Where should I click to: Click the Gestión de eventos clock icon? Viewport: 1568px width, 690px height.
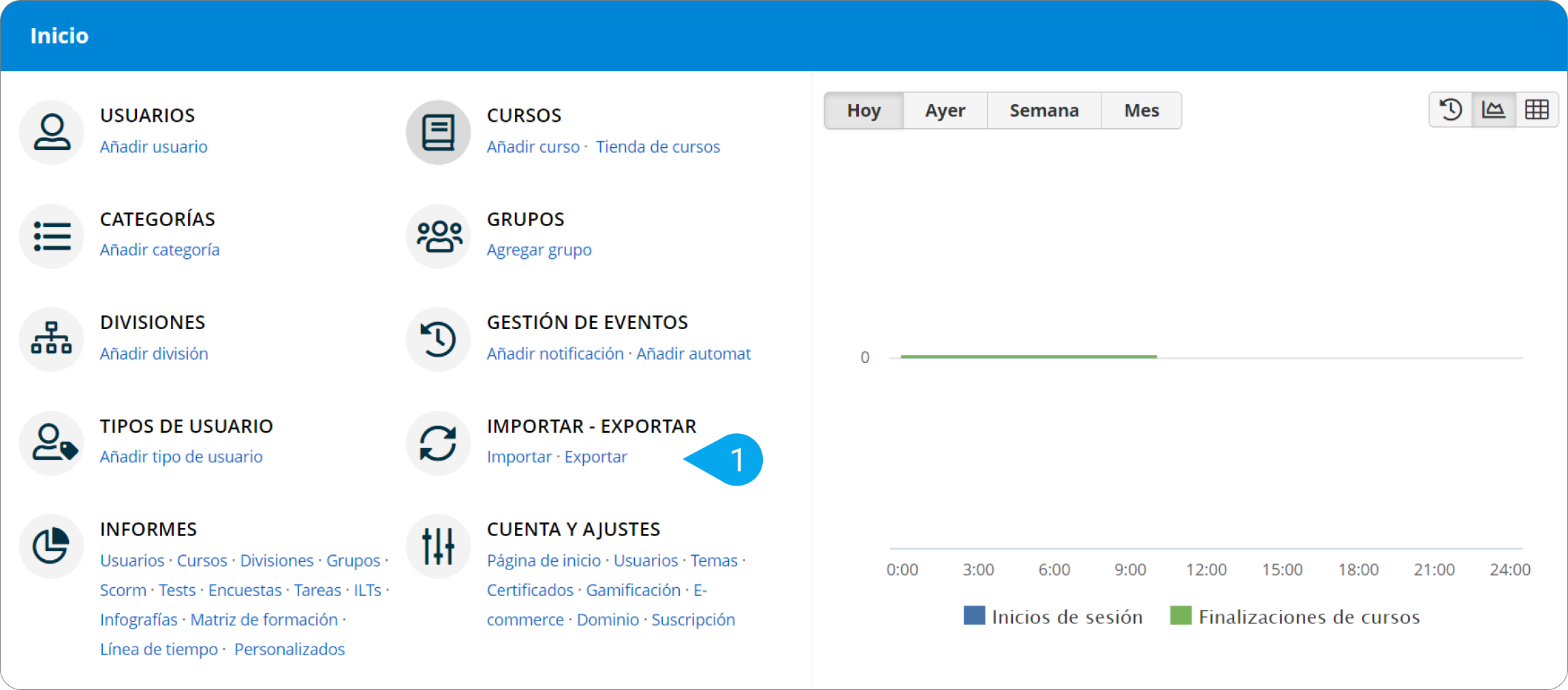click(x=438, y=339)
